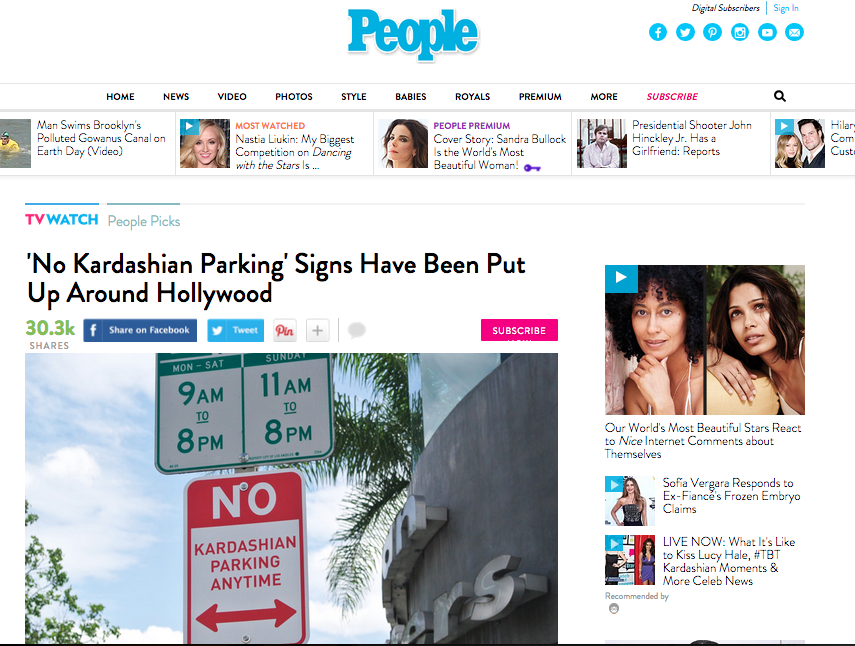Click the email newsletter envelope icon

point(794,32)
